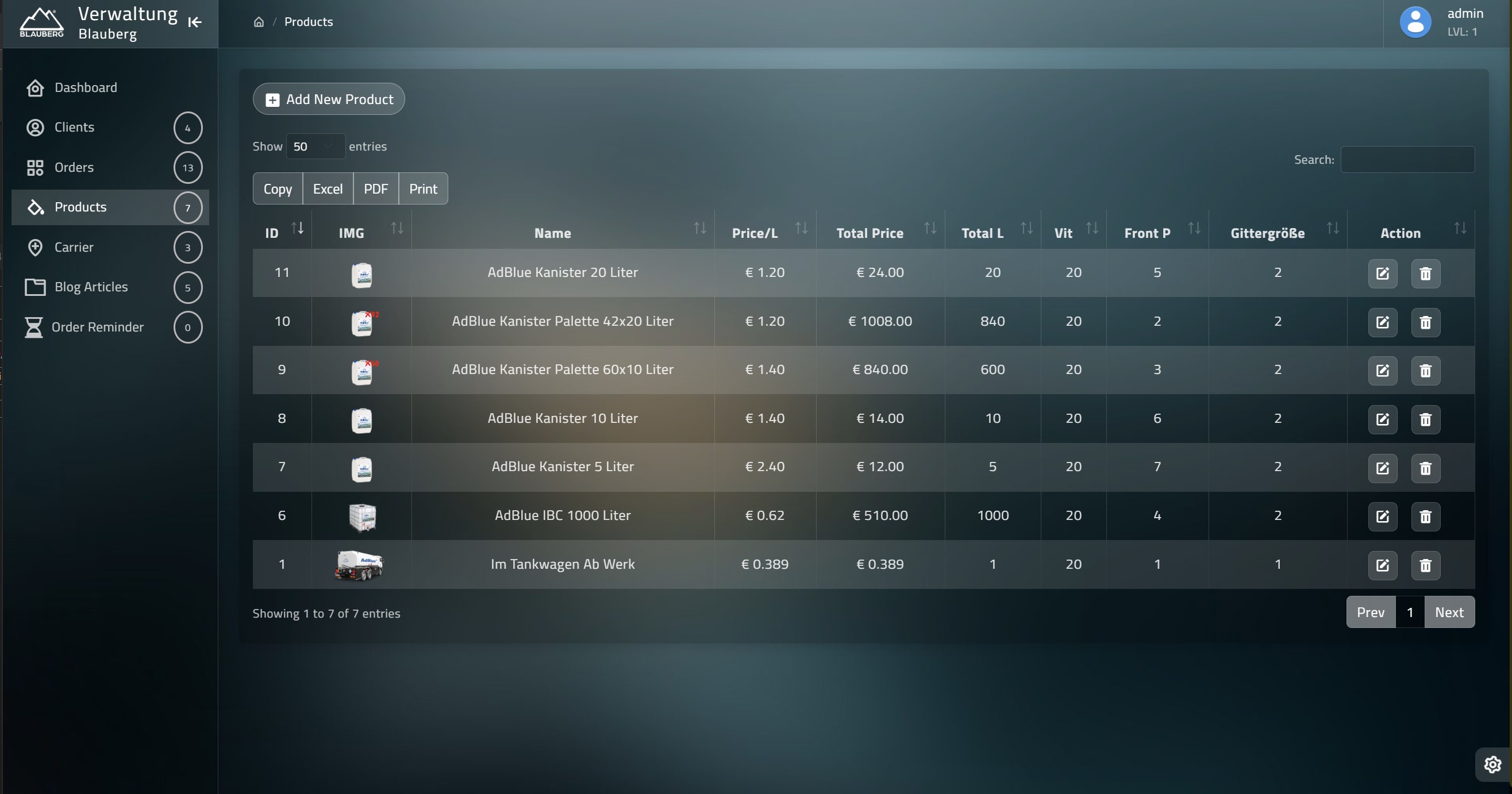Go to Next page
The image size is (1512, 794).
1449,612
